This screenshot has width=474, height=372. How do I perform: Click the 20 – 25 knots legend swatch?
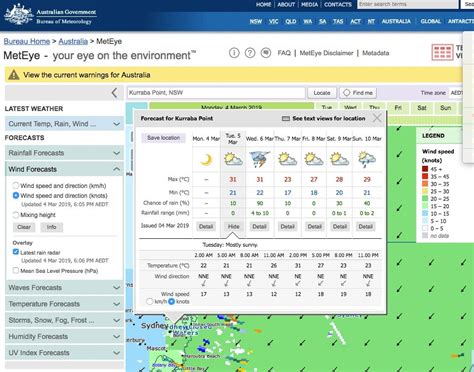pos(425,198)
